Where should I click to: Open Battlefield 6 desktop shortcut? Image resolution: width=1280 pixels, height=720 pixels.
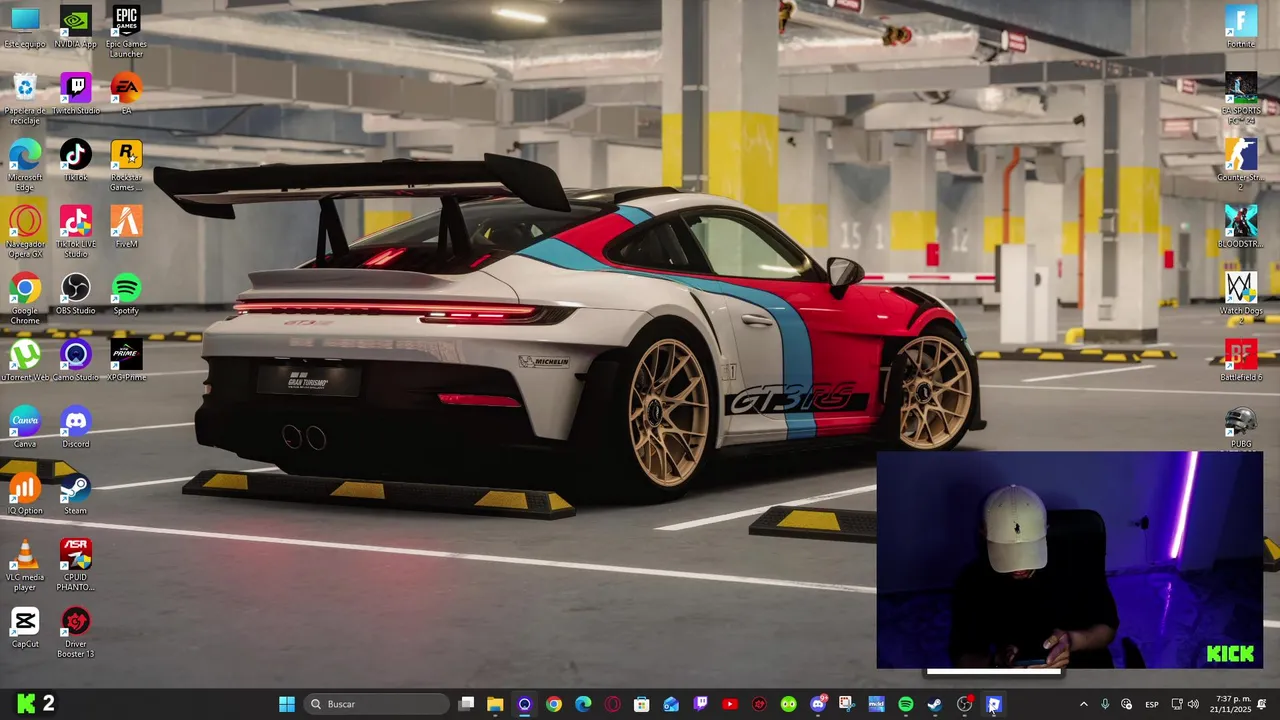(1241, 360)
